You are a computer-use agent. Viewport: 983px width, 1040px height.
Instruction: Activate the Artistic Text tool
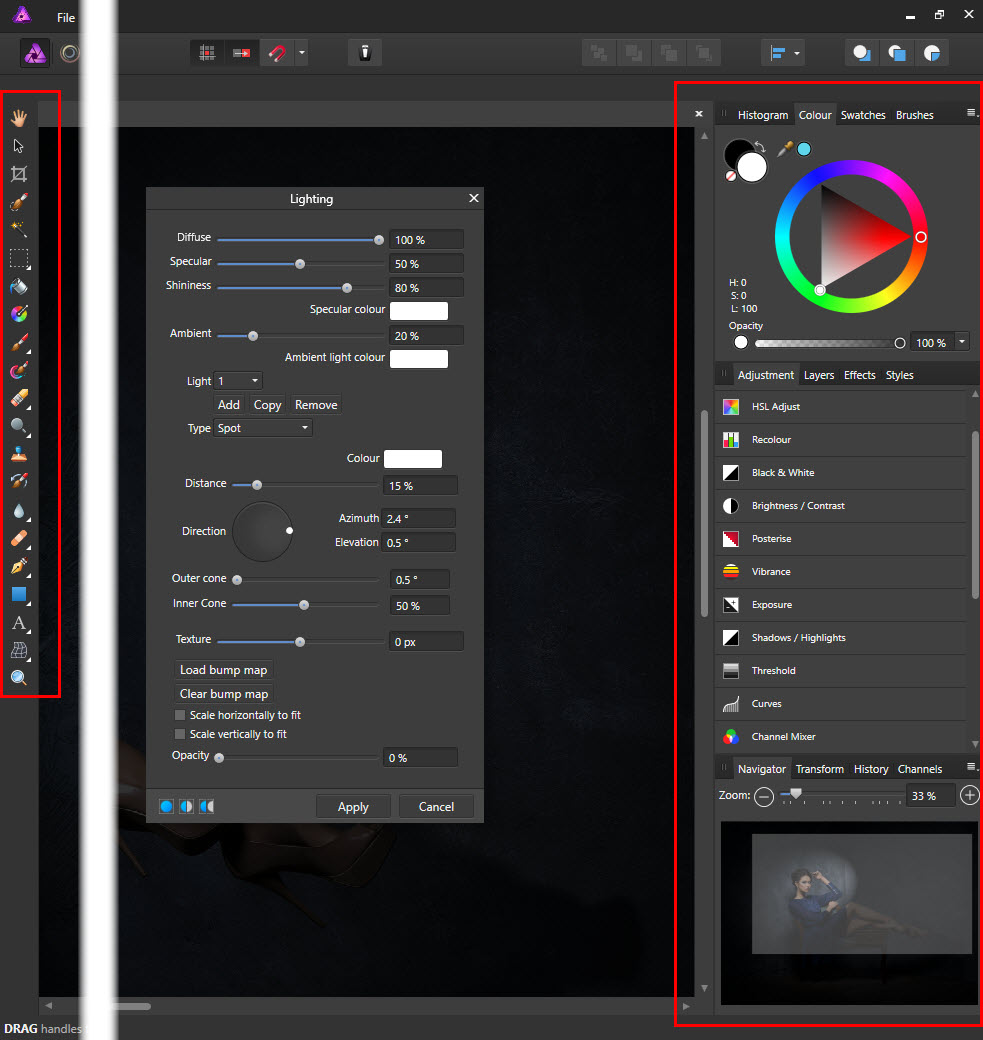(19, 623)
